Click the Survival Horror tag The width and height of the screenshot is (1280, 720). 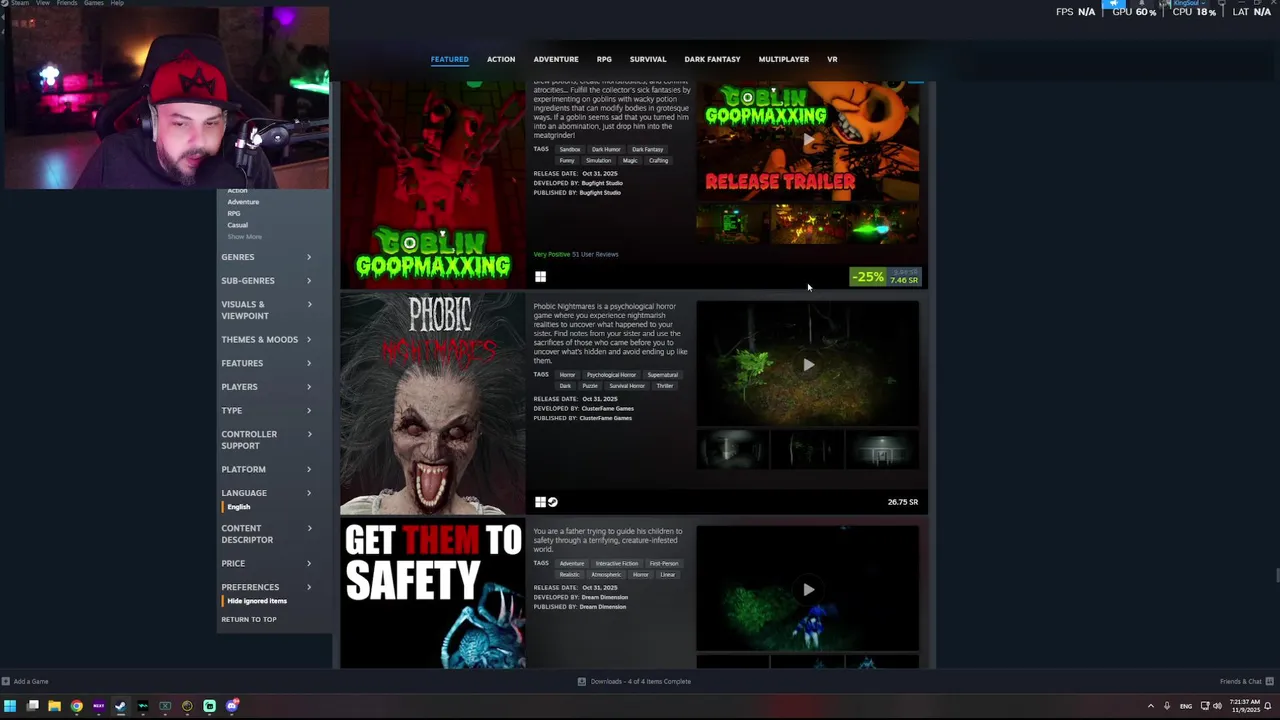pos(627,386)
